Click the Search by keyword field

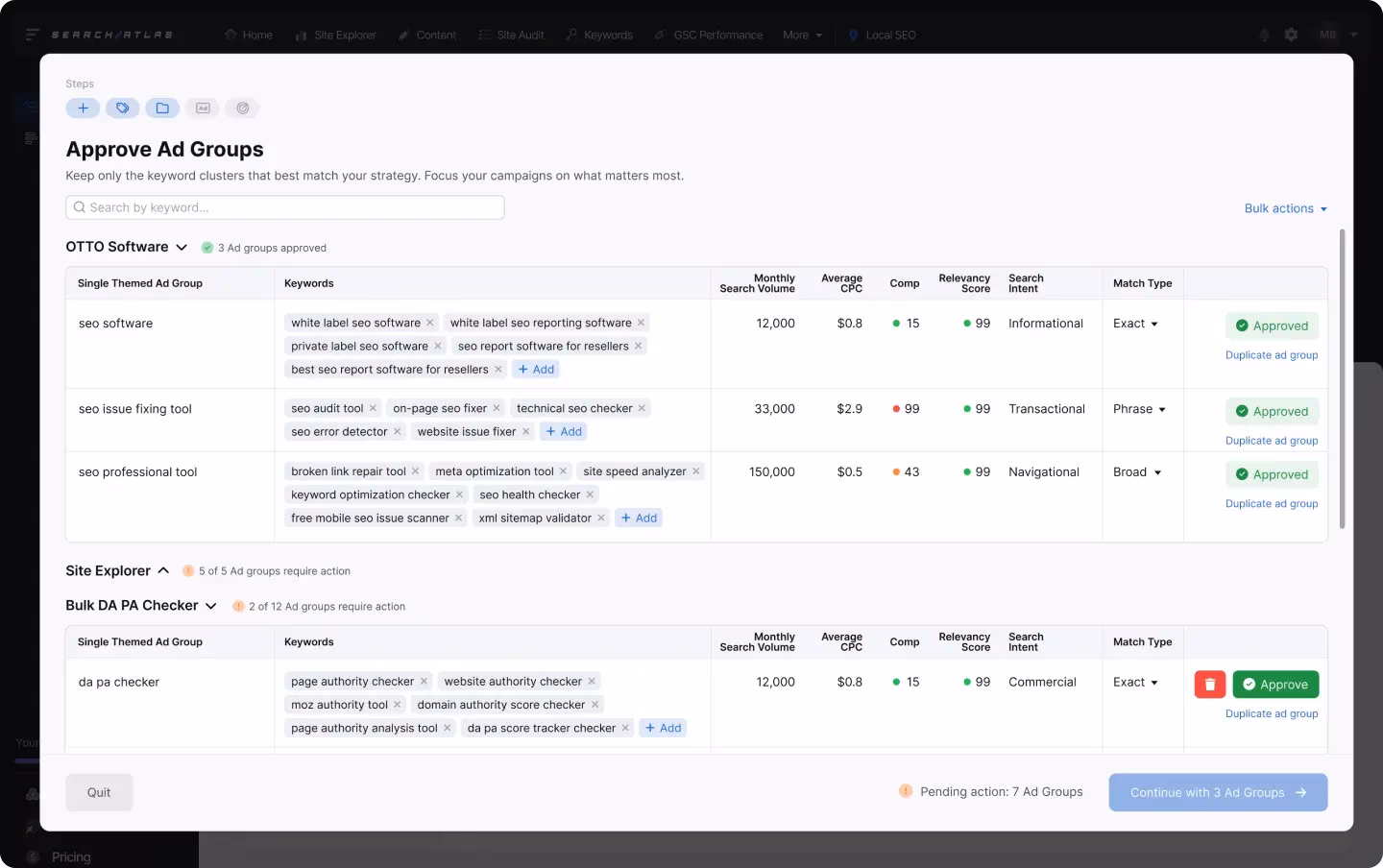[x=285, y=207]
